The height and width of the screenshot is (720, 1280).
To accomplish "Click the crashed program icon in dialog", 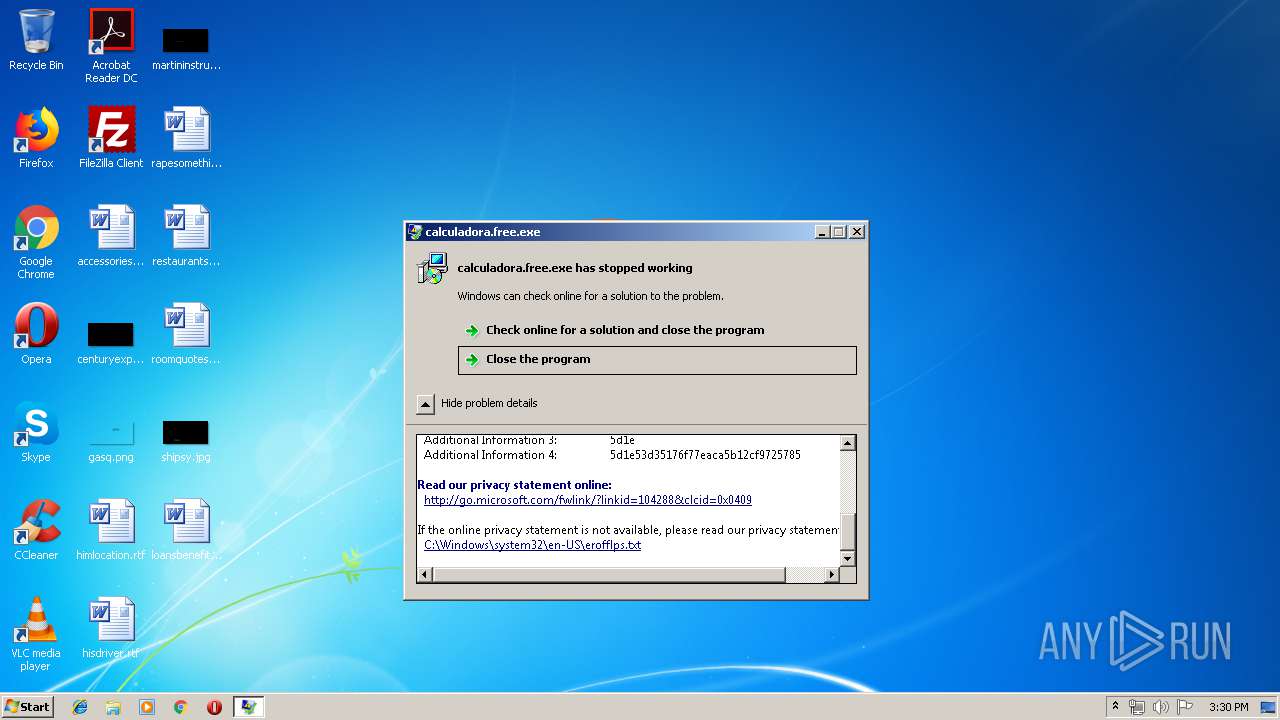I will tap(433, 268).
